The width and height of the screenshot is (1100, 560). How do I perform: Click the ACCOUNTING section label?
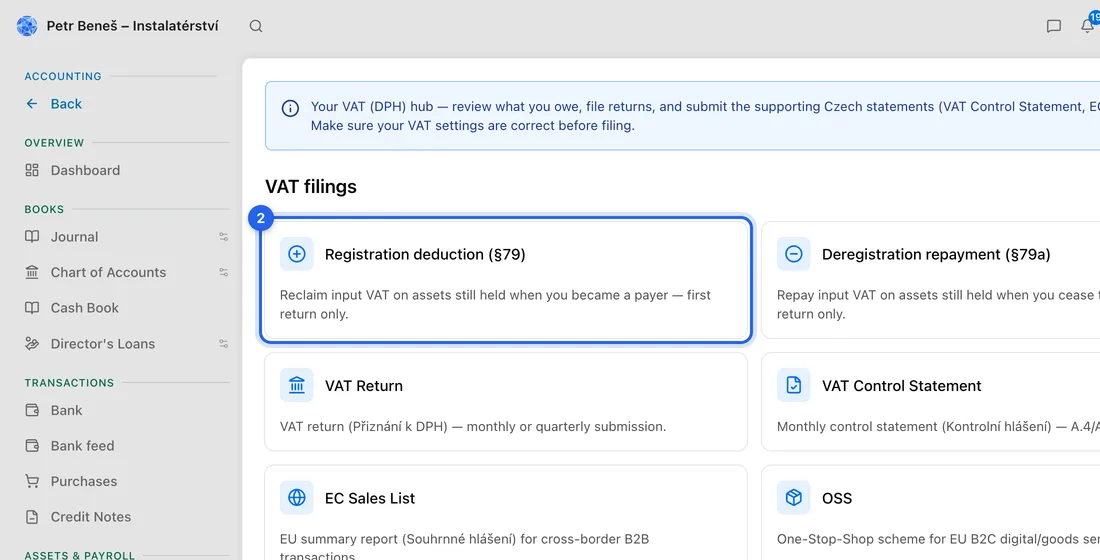[63, 76]
